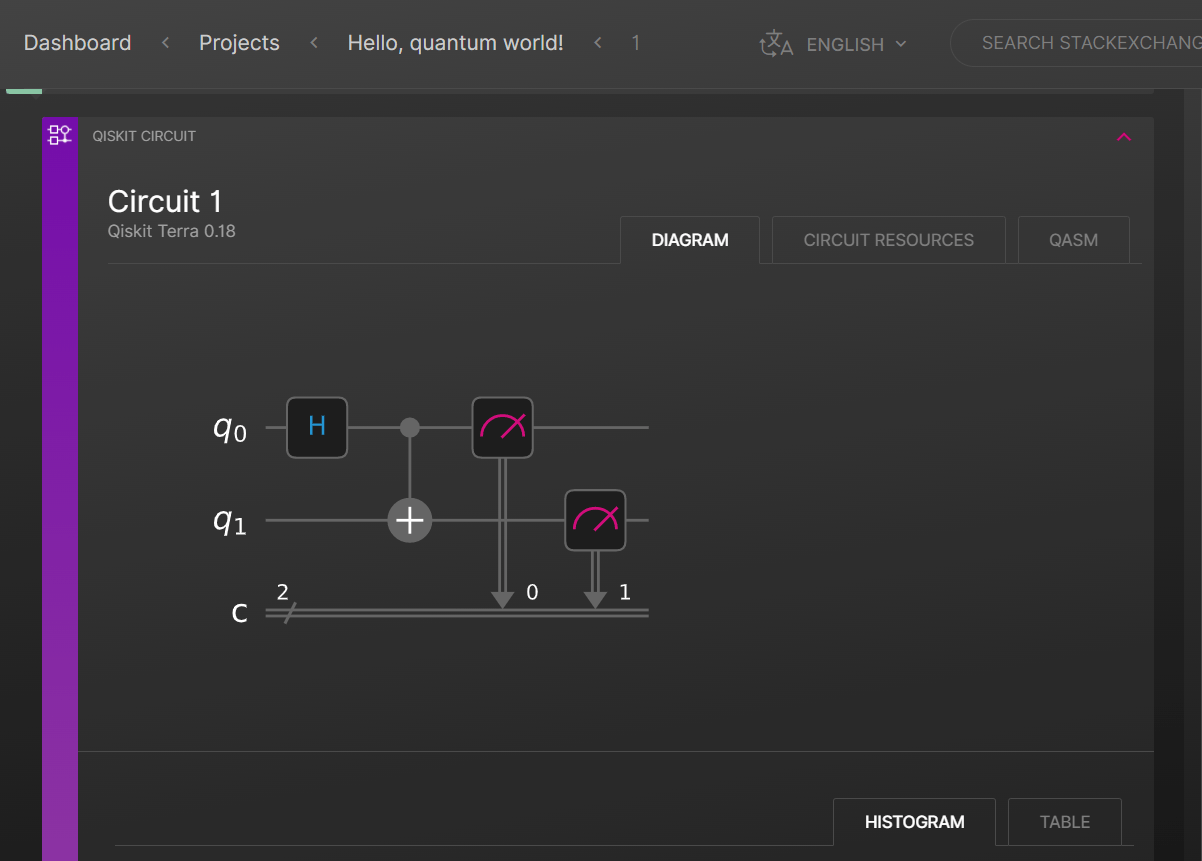
Task: Click the chevron before Hello, quantum world!
Action: point(314,43)
